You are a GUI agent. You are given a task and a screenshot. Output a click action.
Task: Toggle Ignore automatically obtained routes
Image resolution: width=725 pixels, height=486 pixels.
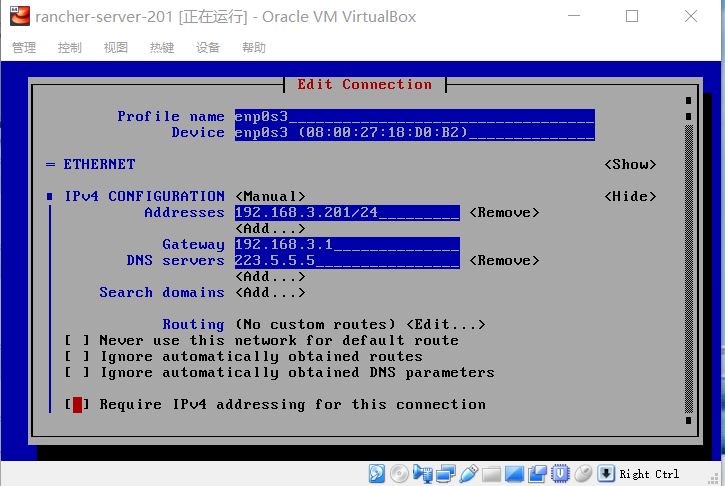[x=77, y=357]
